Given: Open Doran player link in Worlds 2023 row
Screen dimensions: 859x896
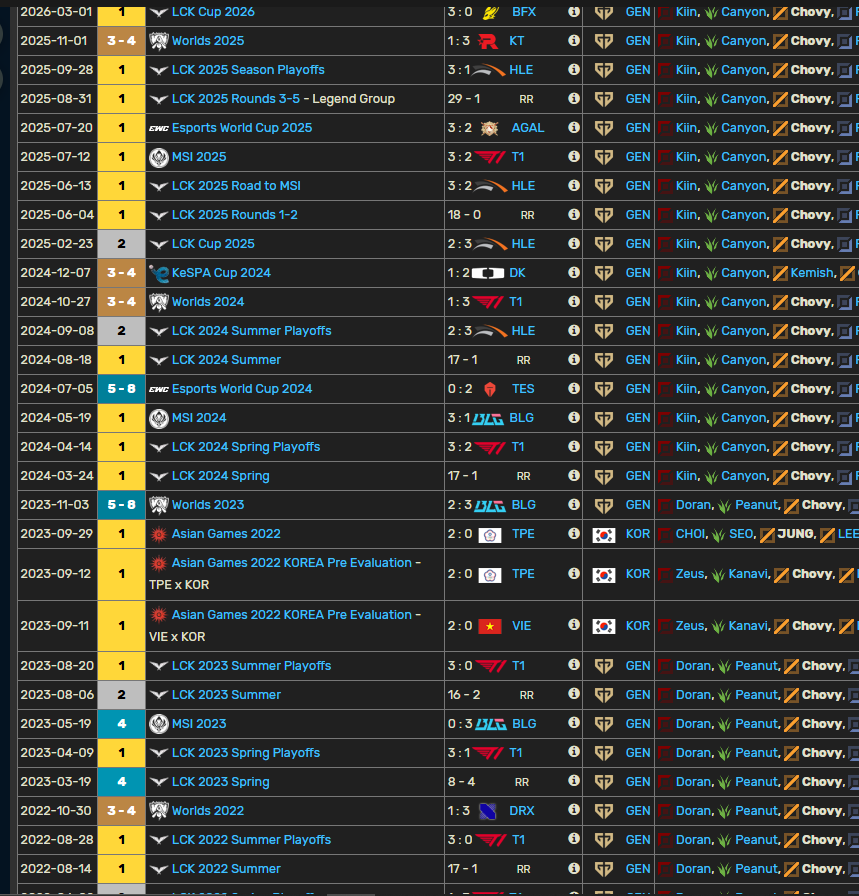Looking at the screenshot, I should tap(694, 505).
